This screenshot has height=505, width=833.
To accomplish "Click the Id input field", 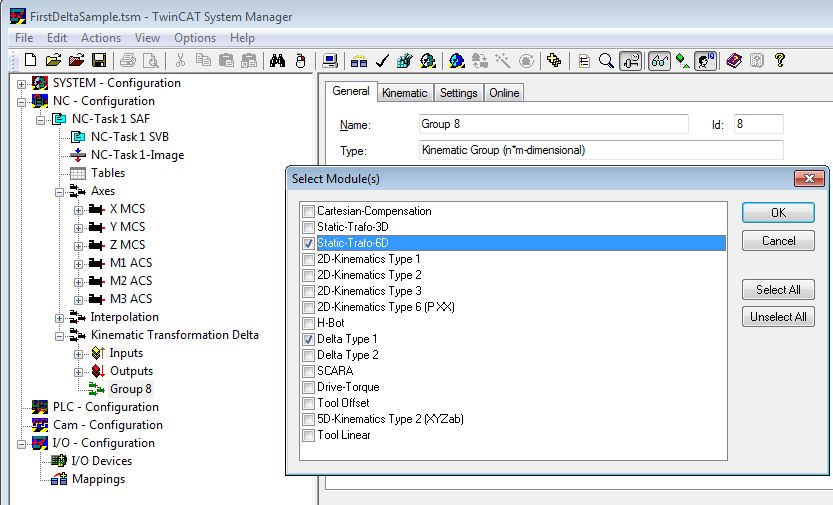I will 759,124.
